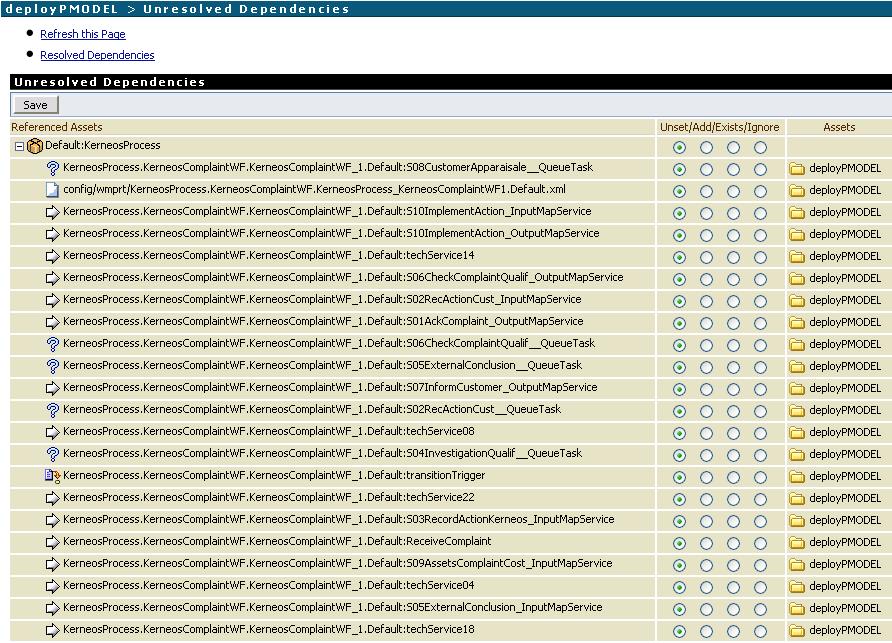This screenshot has width=892, height=643.
Task: Click the arrow icon for S09AssetsComplaintCost_InputMapService
Action: pos(52,564)
